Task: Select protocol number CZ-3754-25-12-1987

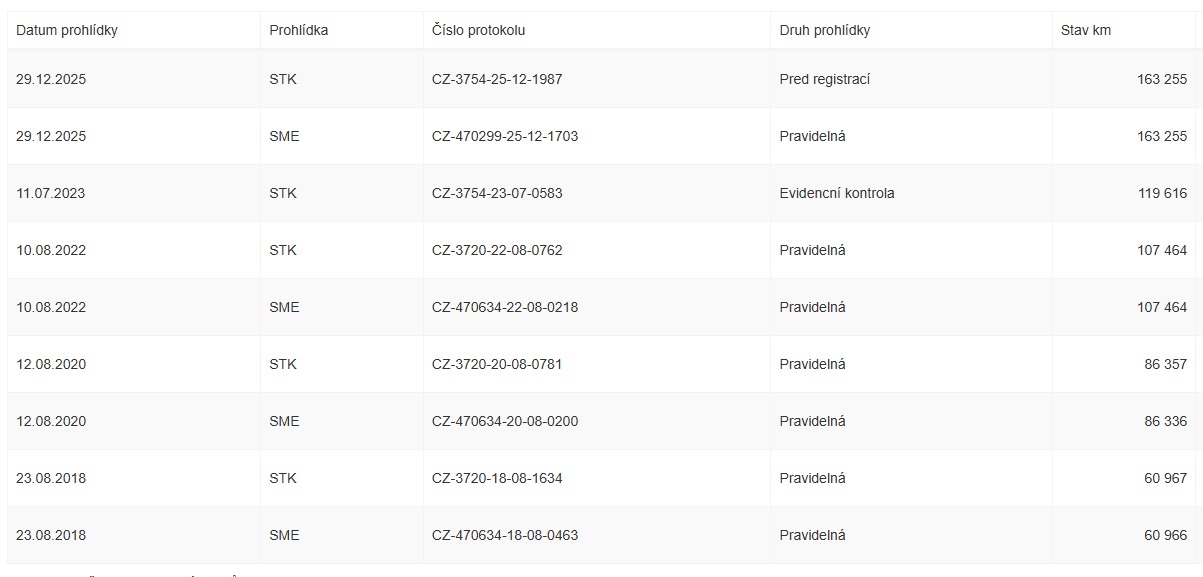Action: click(497, 79)
